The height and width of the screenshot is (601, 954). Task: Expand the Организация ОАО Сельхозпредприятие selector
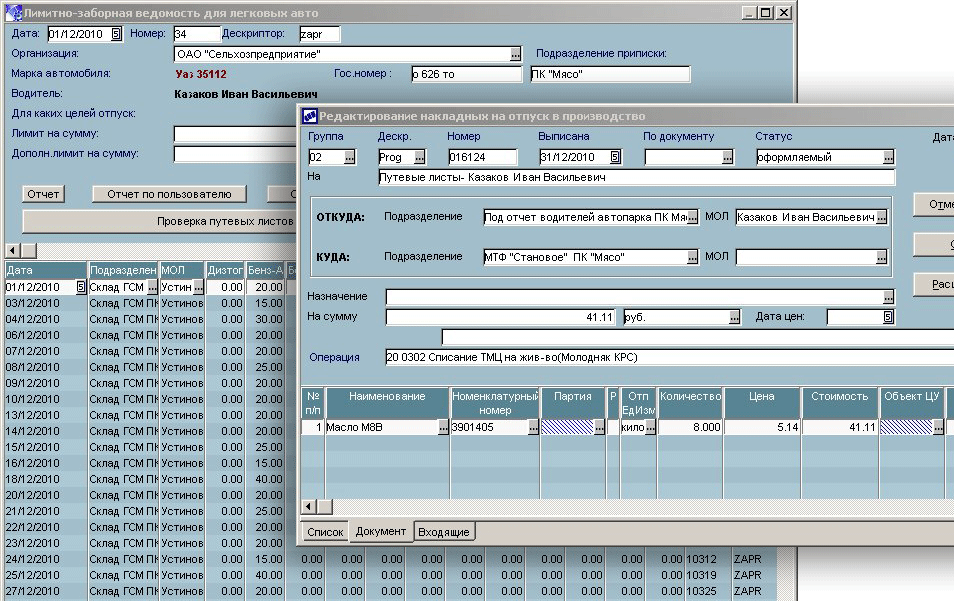coord(515,54)
